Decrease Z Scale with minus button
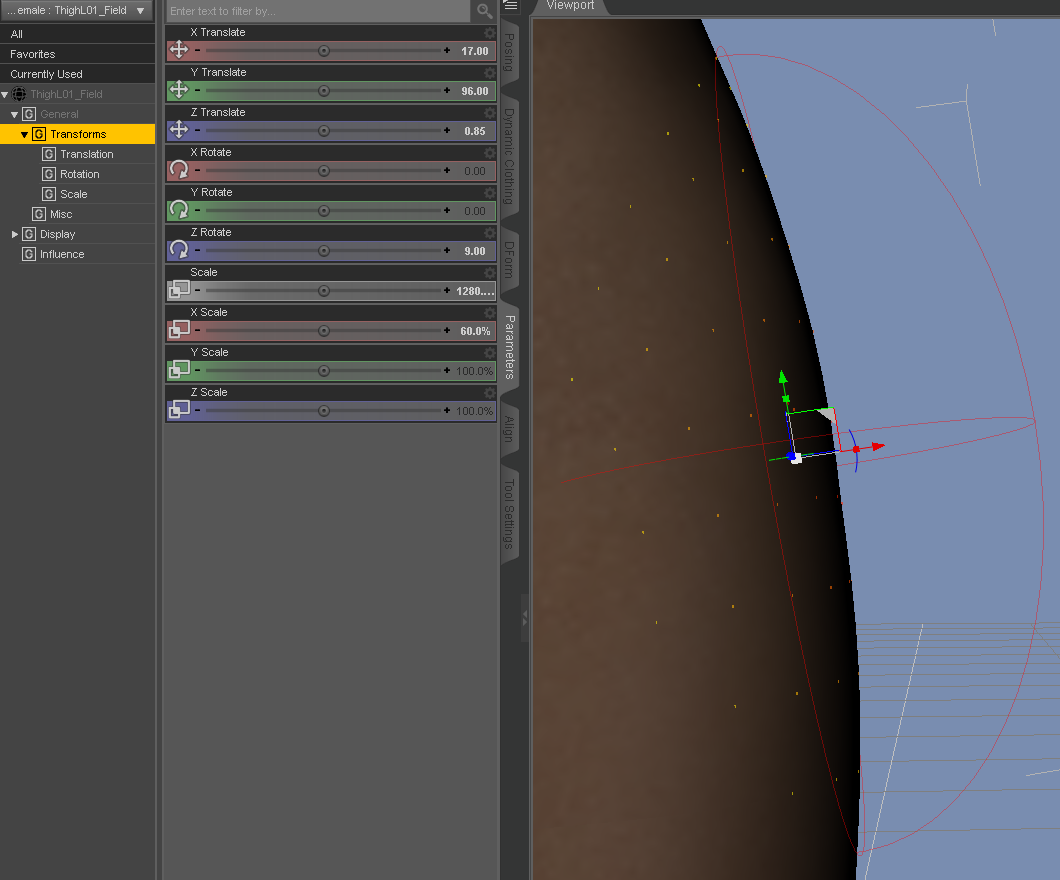The height and width of the screenshot is (880, 1060). 197,410
